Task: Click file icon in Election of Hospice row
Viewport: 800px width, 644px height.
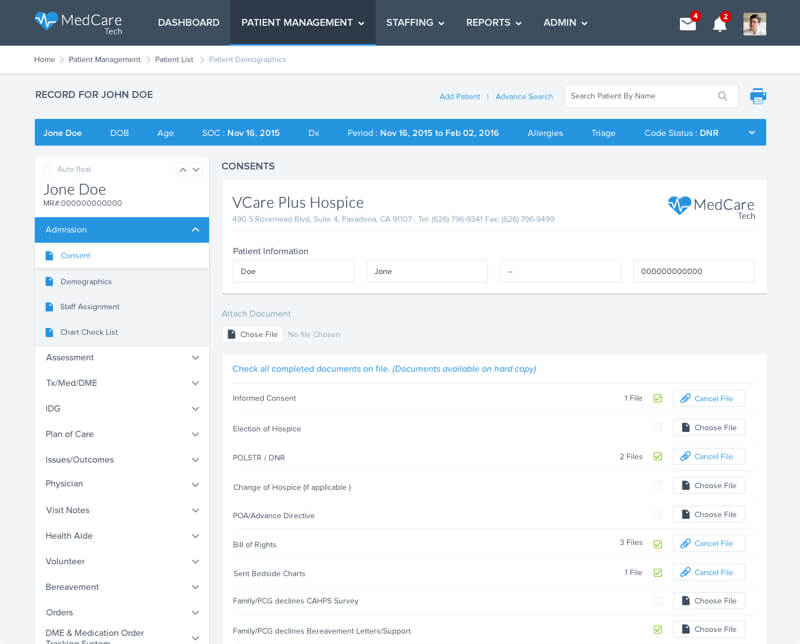Action: point(686,428)
